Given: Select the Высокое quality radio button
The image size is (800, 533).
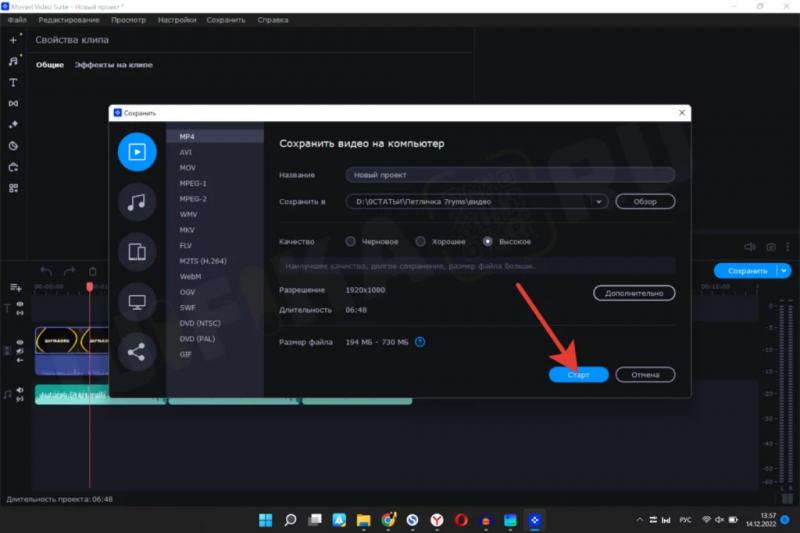Looking at the screenshot, I should click(x=488, y=242).
